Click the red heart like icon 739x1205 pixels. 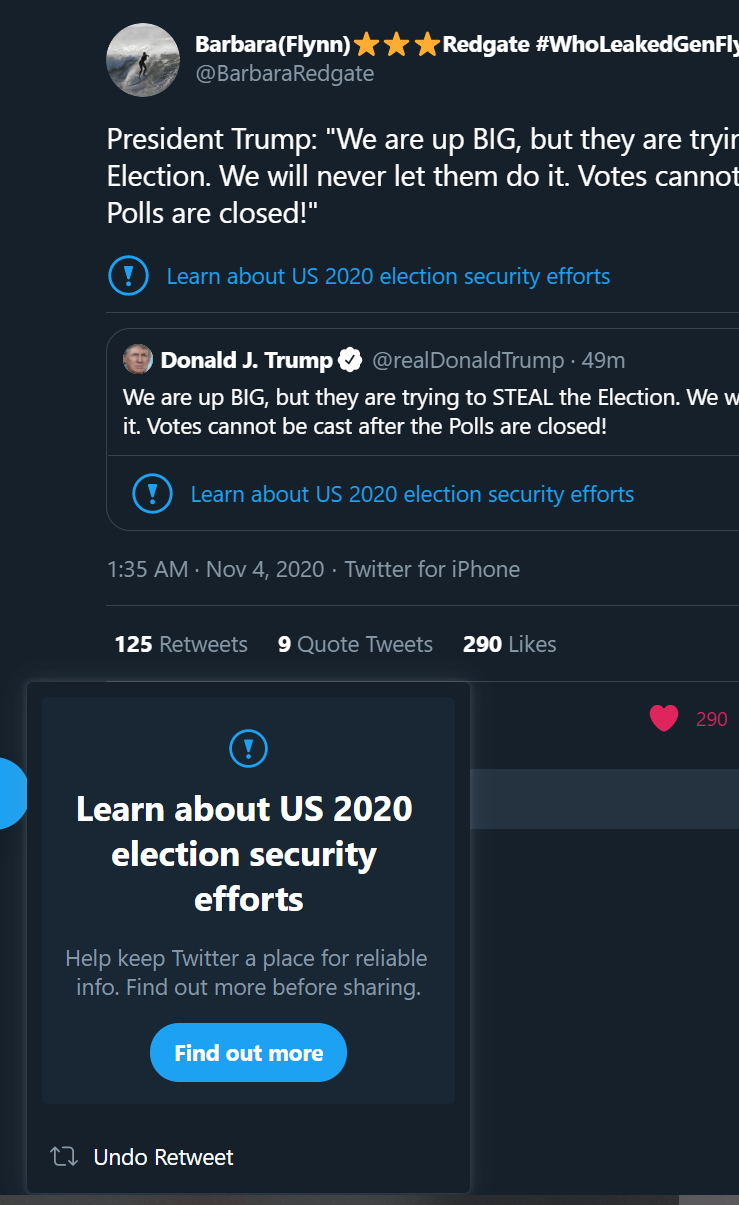664,718
